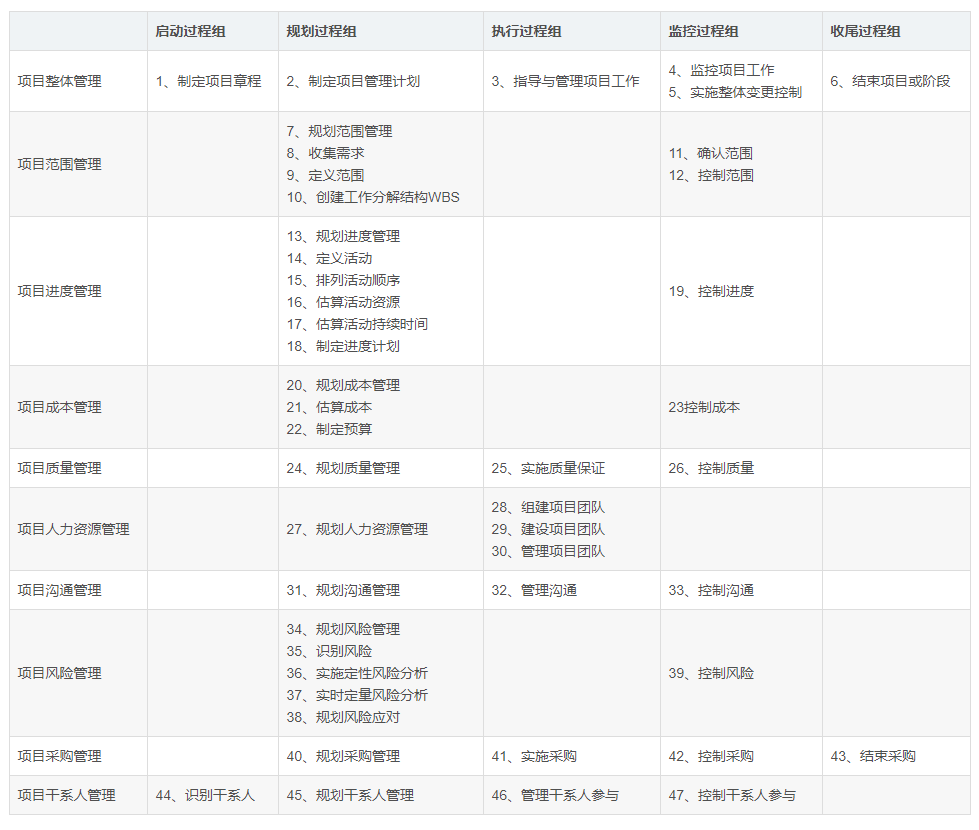This screenshot has height=830, width=979.
Task: Select the 项目风险管理 row label
Action: (59, 673)
